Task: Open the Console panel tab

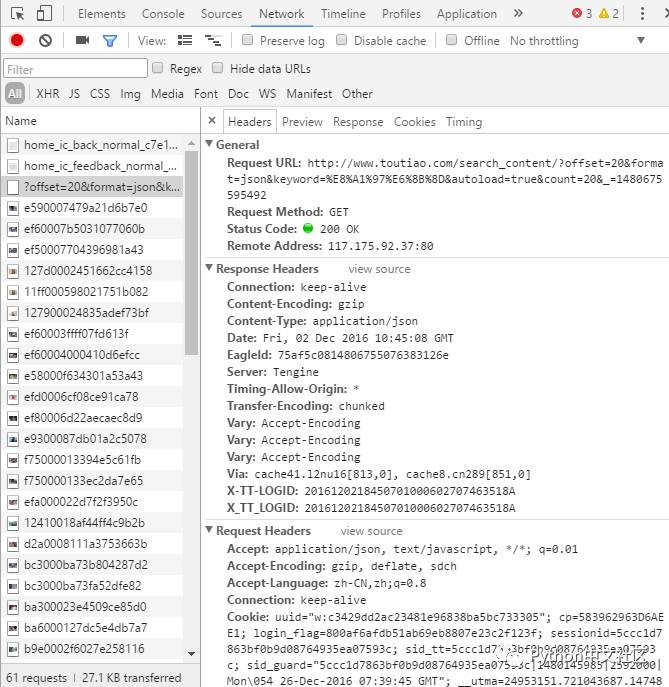Action: (163, 14)
